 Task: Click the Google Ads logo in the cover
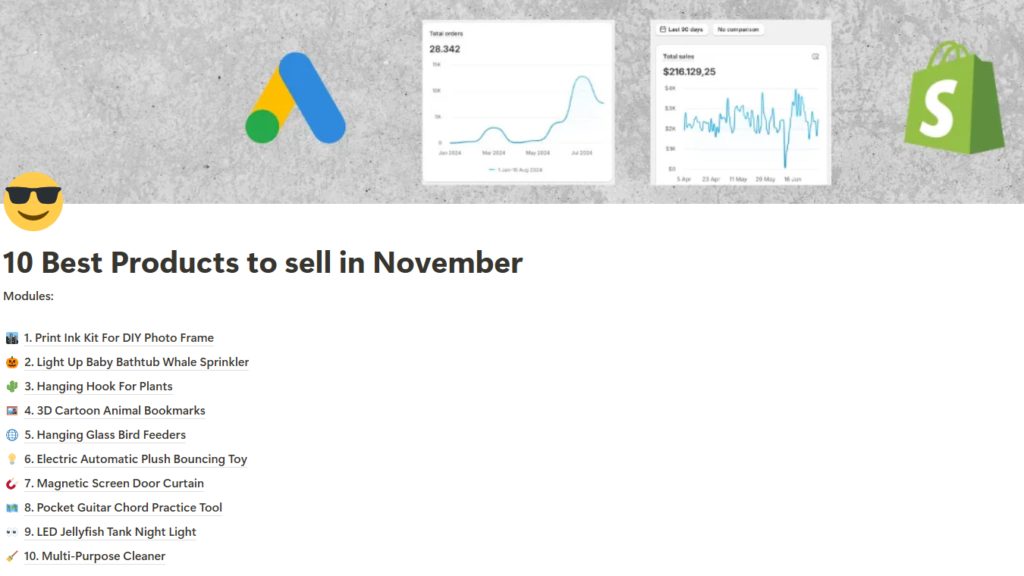click(x=295, y=98)
